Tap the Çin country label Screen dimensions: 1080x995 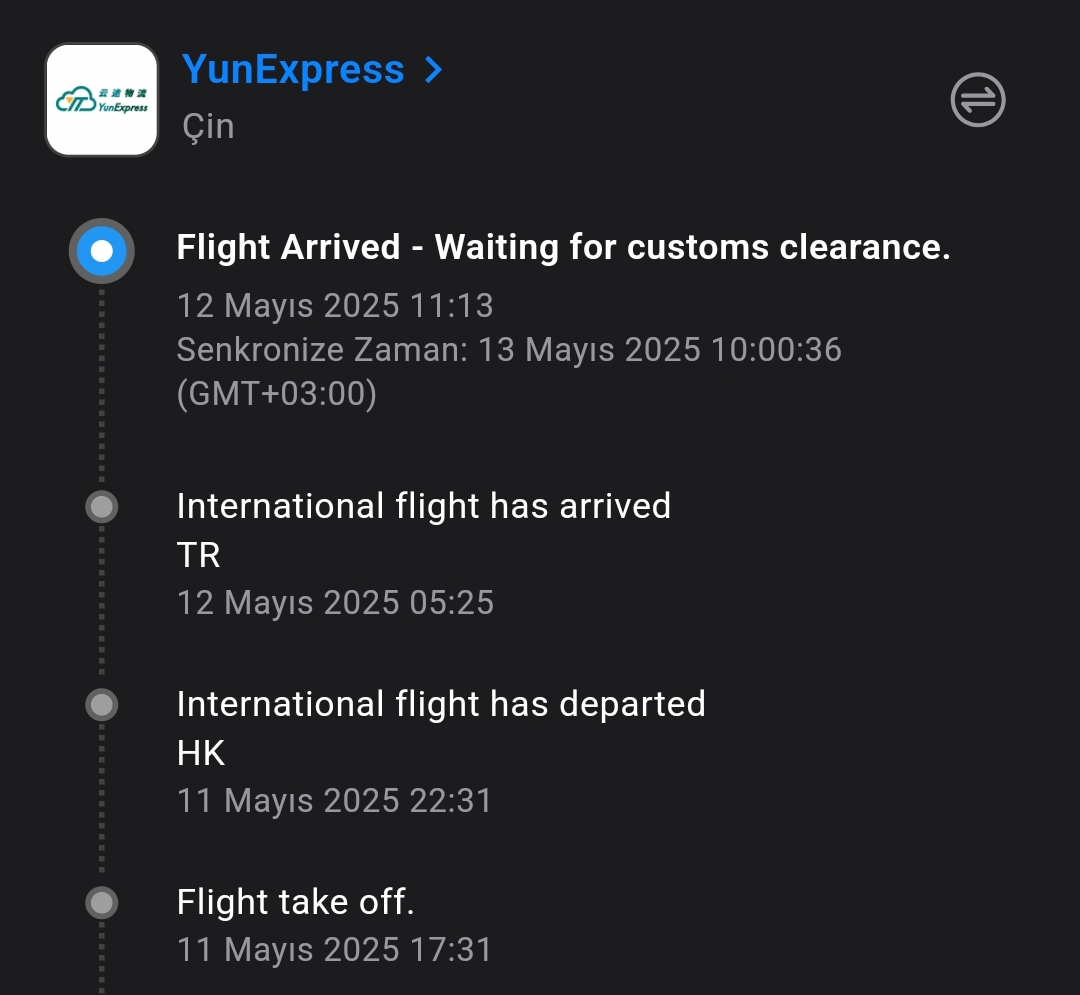[208, 127]
